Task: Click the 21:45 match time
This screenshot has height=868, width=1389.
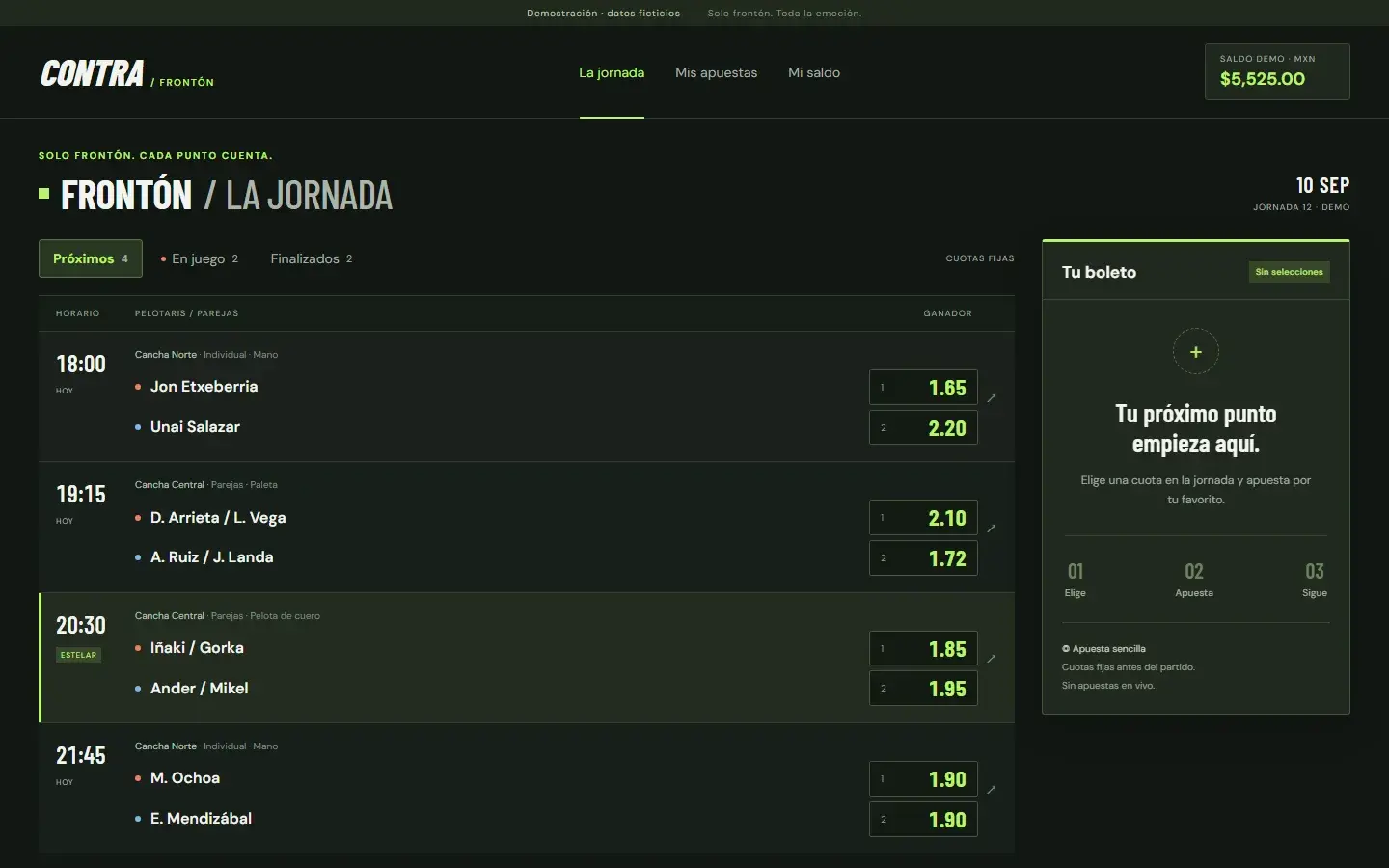Action: (x=81, y=756)
